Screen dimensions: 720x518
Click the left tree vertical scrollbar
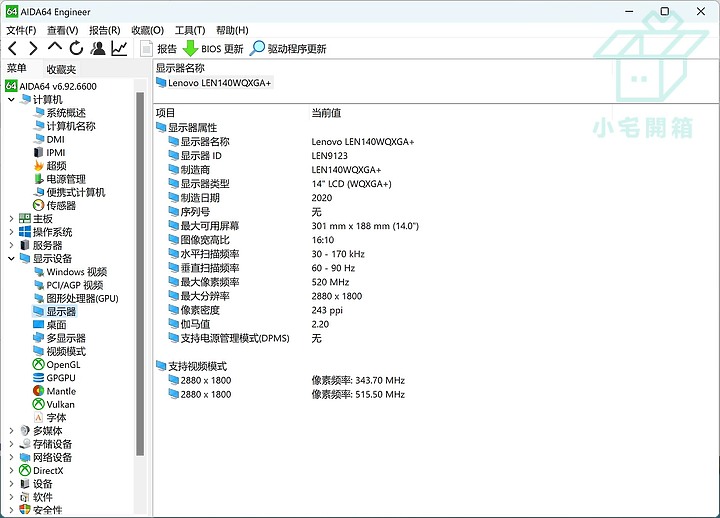(140, 274)
